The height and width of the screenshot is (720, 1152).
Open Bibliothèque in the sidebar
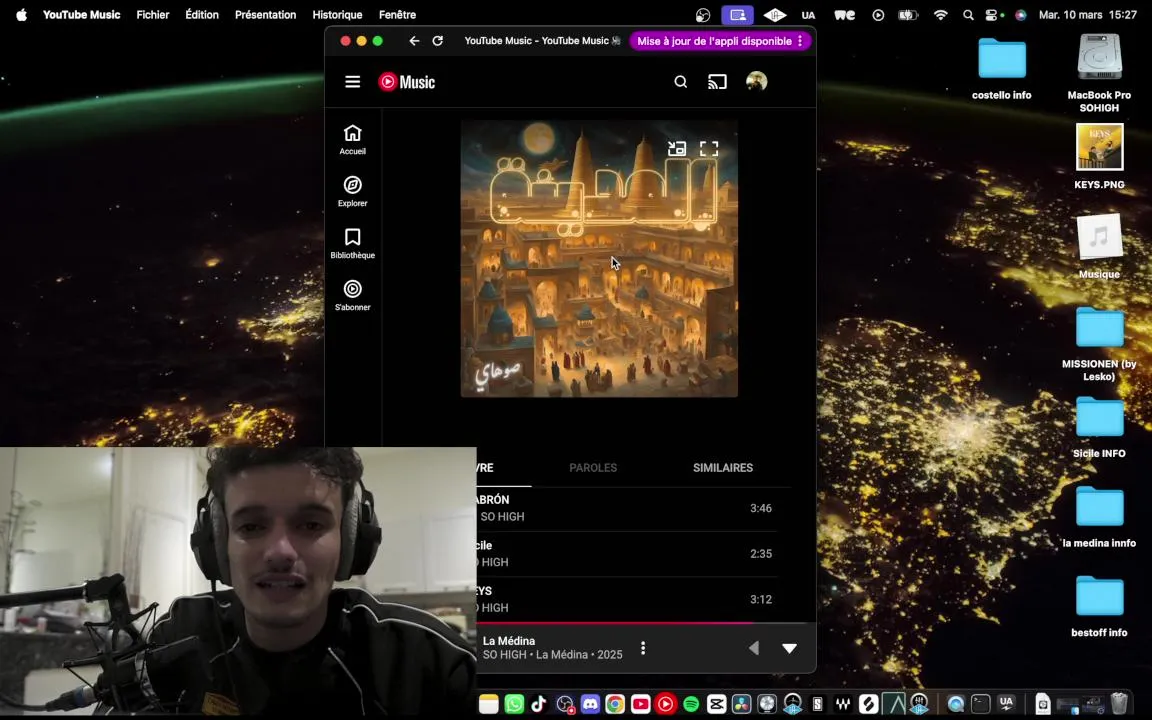[x=353, y=243]
